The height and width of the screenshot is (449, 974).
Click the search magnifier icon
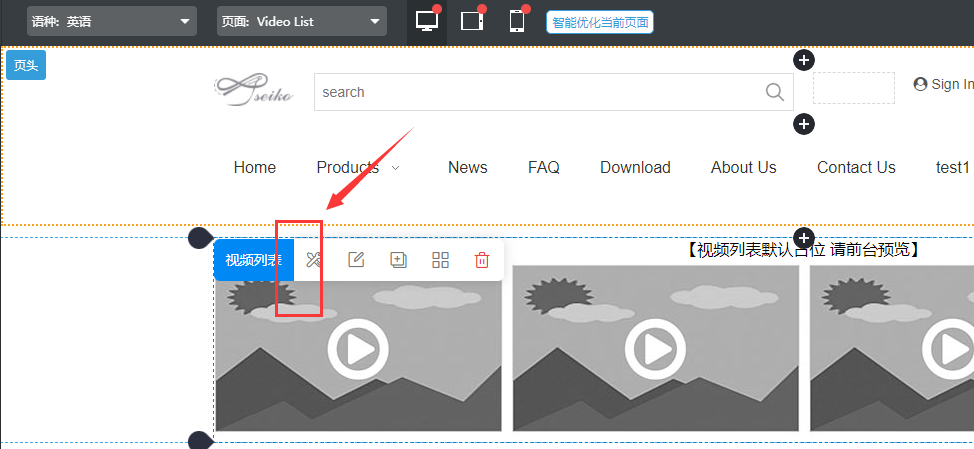click(774, 92)
